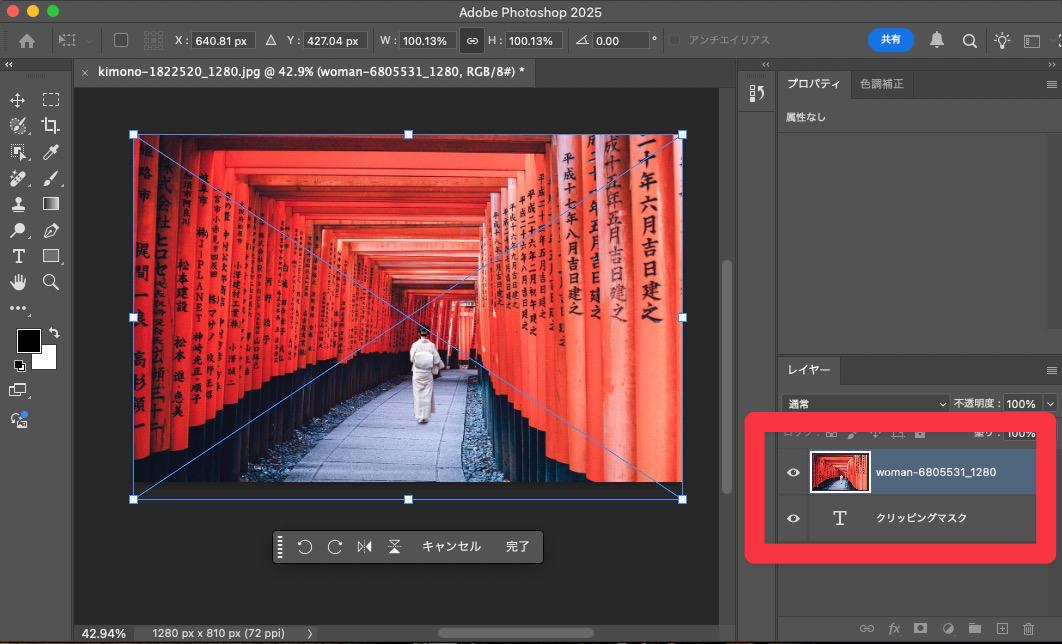Set the background color swatch
Image resolution: width=1062 pixels, height=644 pixels.
click(x=47, y=360)
